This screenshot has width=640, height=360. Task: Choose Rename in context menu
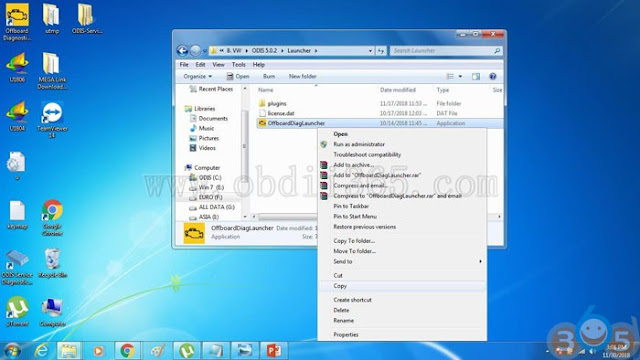pyautogui.click(x=402, y=320)
